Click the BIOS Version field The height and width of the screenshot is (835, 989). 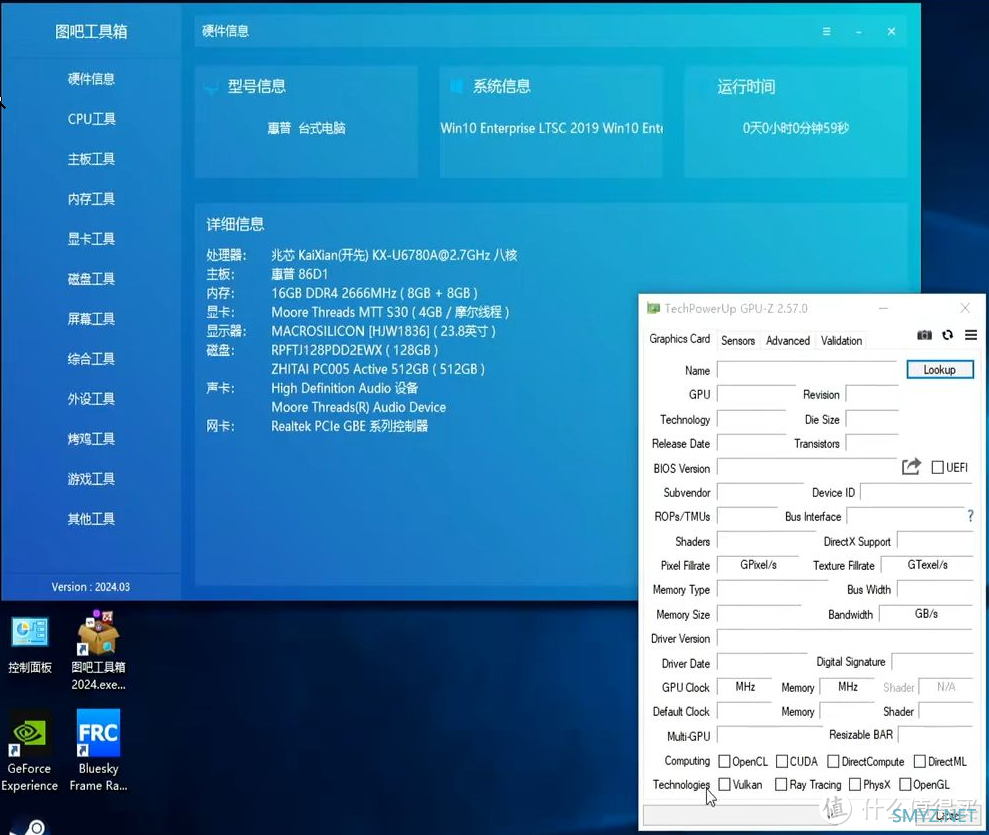[807, 468]
